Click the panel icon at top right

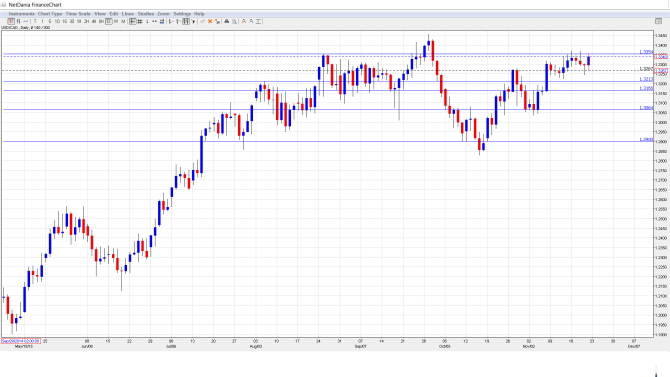658,21
